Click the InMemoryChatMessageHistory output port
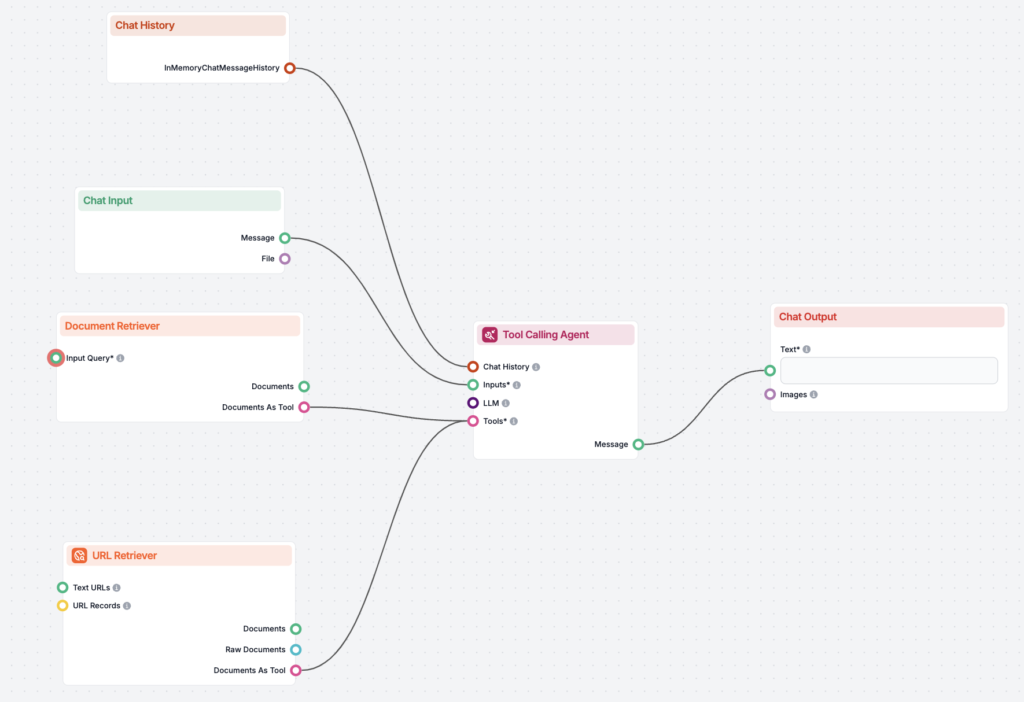 (x=290, y=68)
